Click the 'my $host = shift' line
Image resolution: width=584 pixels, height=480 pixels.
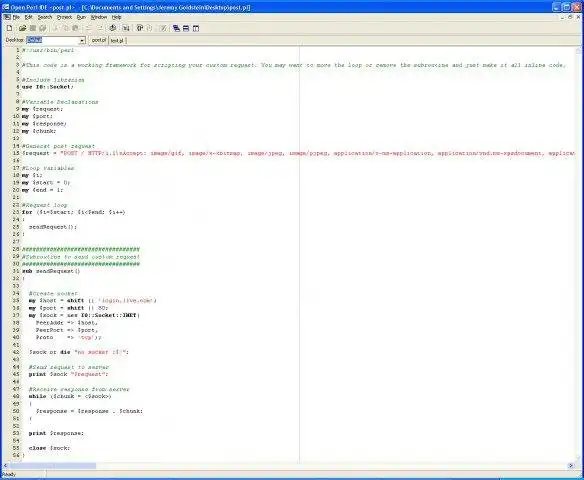(93, 301)
